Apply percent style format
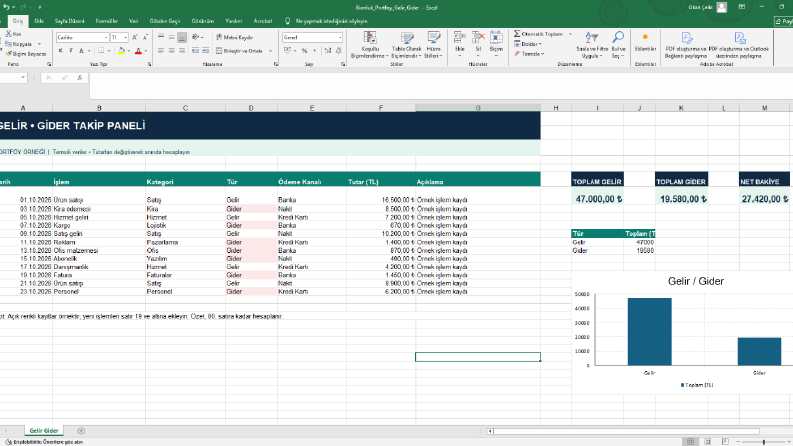793x446 pixels. coord(304,51)
